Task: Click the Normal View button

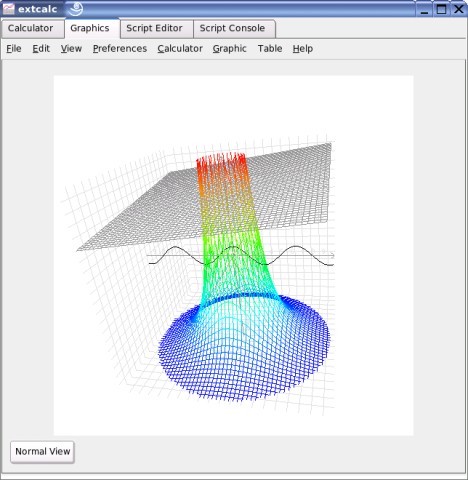Action: (x=42, y=452)
